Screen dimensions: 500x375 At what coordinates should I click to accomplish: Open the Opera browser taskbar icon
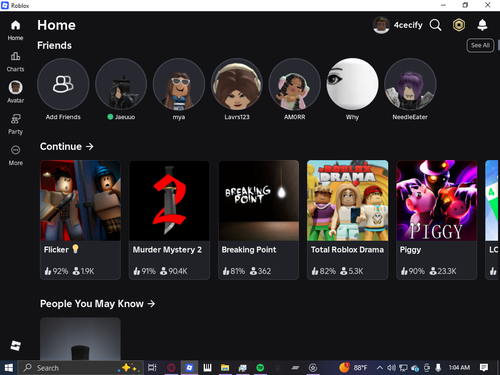[x=171, y=368]
